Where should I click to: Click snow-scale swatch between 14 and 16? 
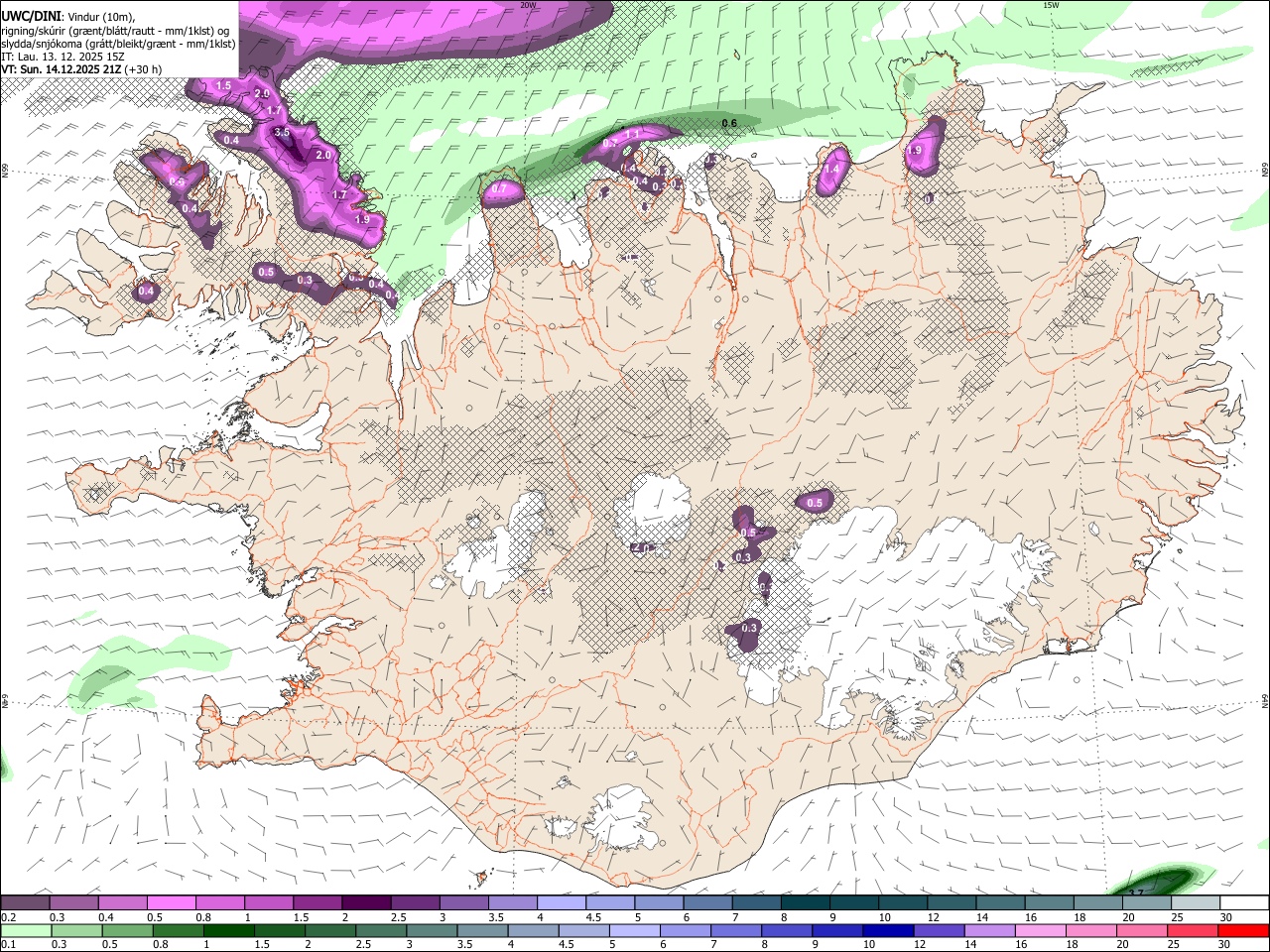pyautogui.click(x=1000, y=903)
